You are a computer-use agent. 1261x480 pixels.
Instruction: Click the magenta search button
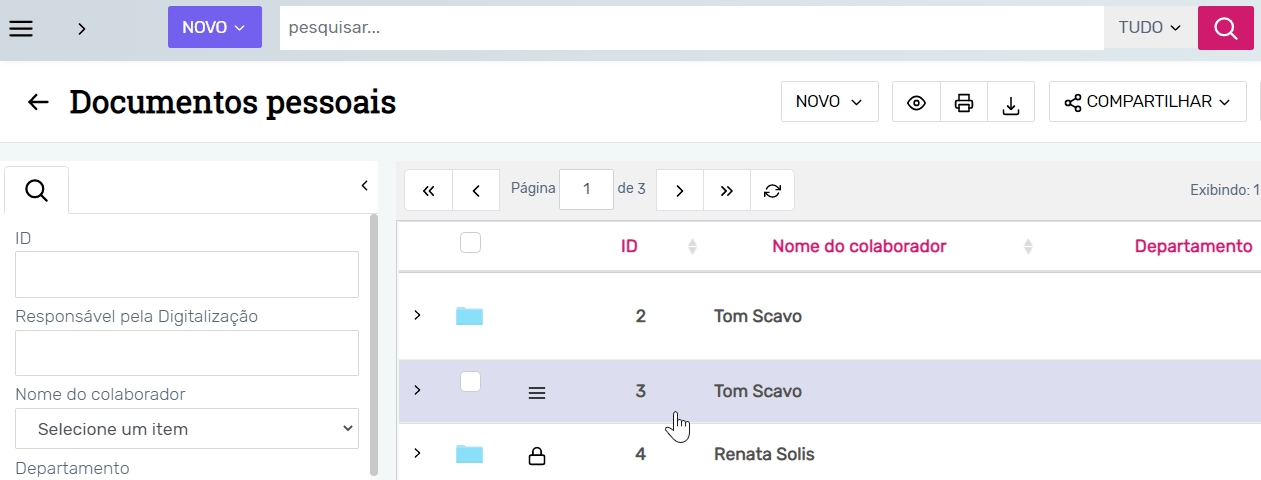pos(1225,28)
